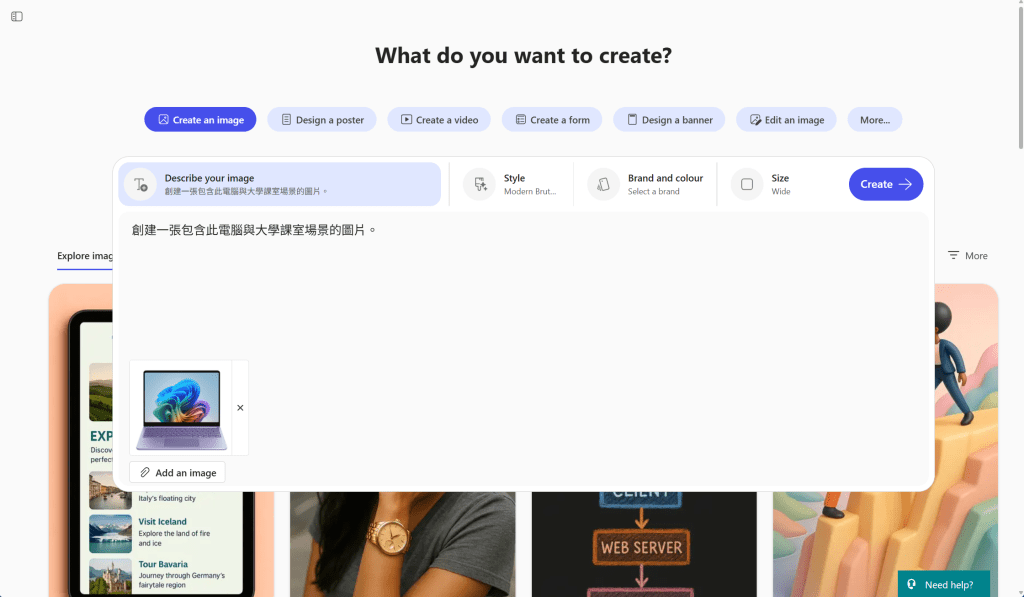Click the Create button with arrow
Viewport: 1024px width, 597px height.
[x=886, y=184]
